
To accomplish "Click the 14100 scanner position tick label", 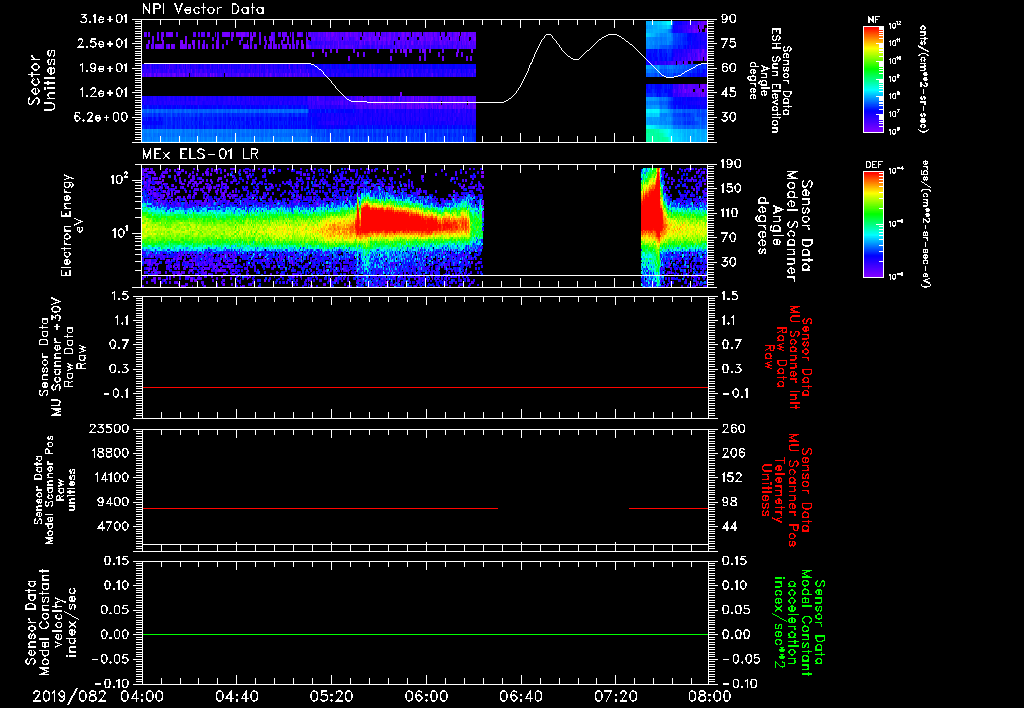I will click(110, 477).
